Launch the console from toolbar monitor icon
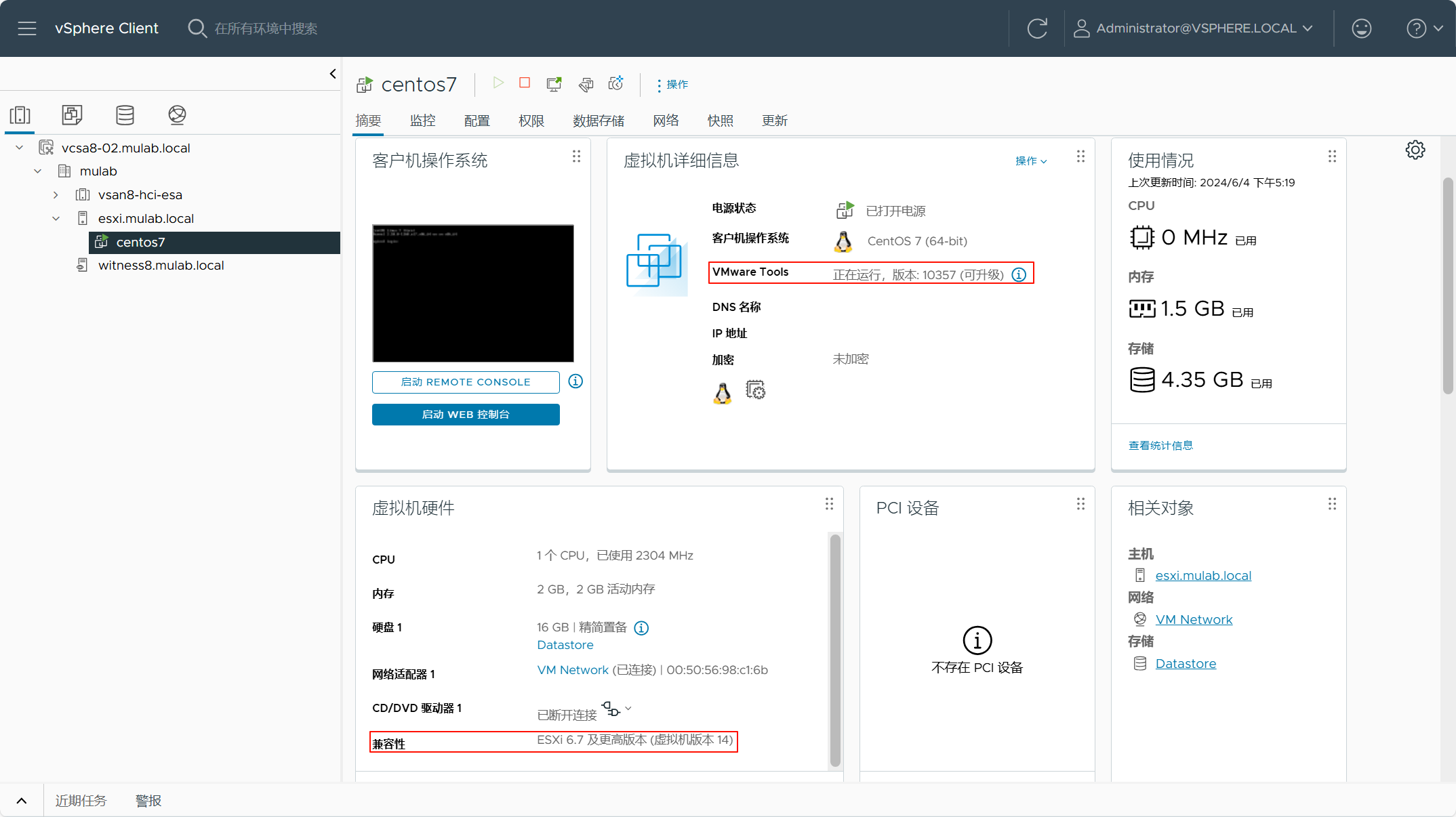1456x817 pixels. (x=554, y=84)
